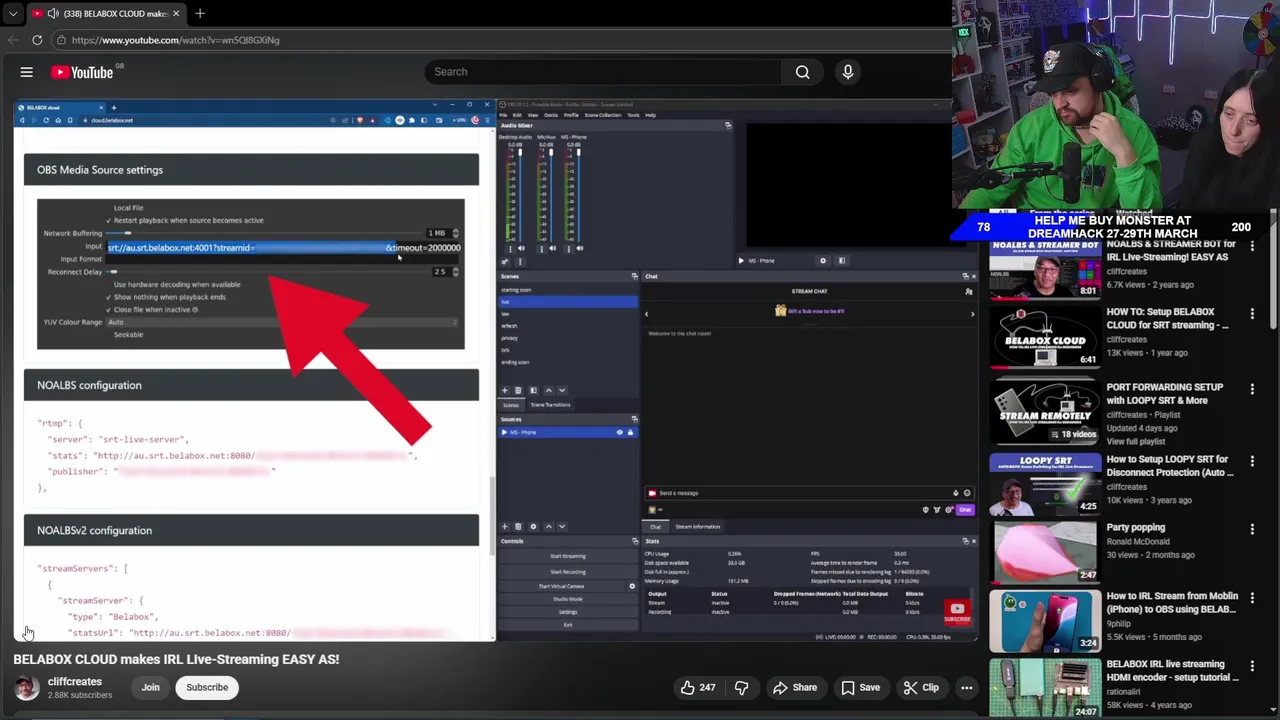Open options for NOALBS & STREAMER BOT video
Screen dimensions: 1280x720
coord(1252,245)
